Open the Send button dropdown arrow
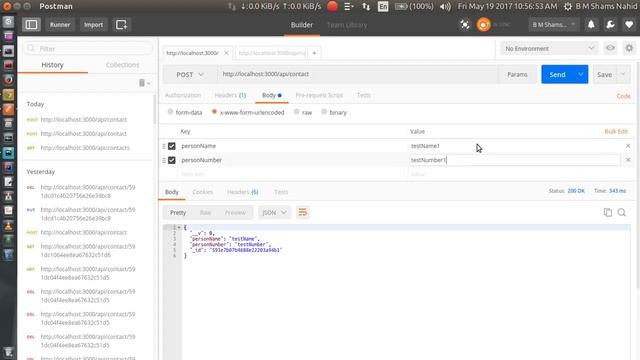Screen dimensions: 640x360 (x=580, y=74)
